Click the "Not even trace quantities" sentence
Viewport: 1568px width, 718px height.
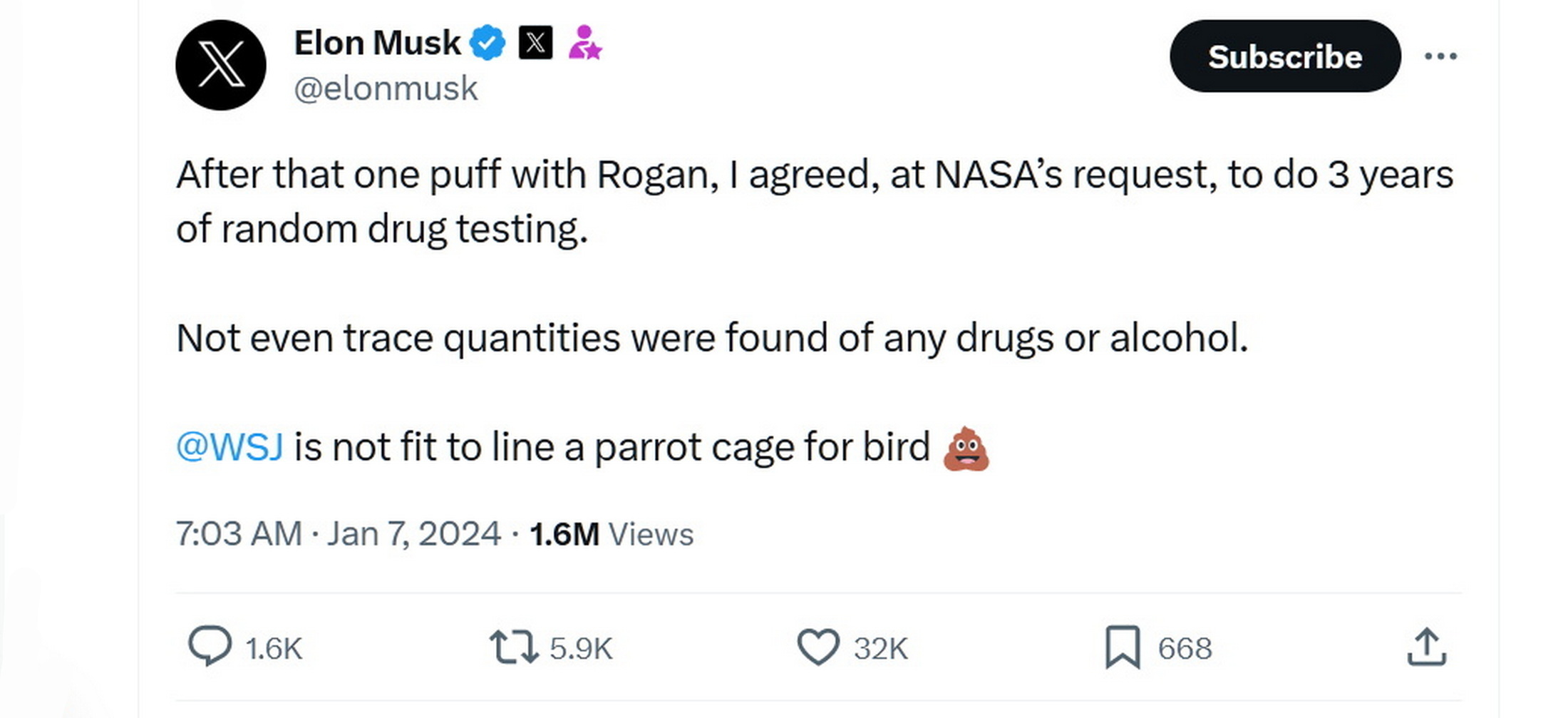click(x=711, y=338)
